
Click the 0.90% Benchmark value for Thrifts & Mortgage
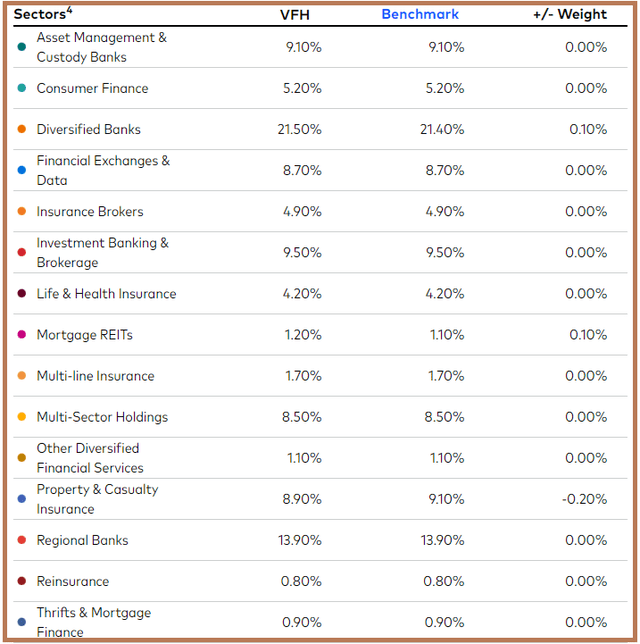(x=444, y=622)
